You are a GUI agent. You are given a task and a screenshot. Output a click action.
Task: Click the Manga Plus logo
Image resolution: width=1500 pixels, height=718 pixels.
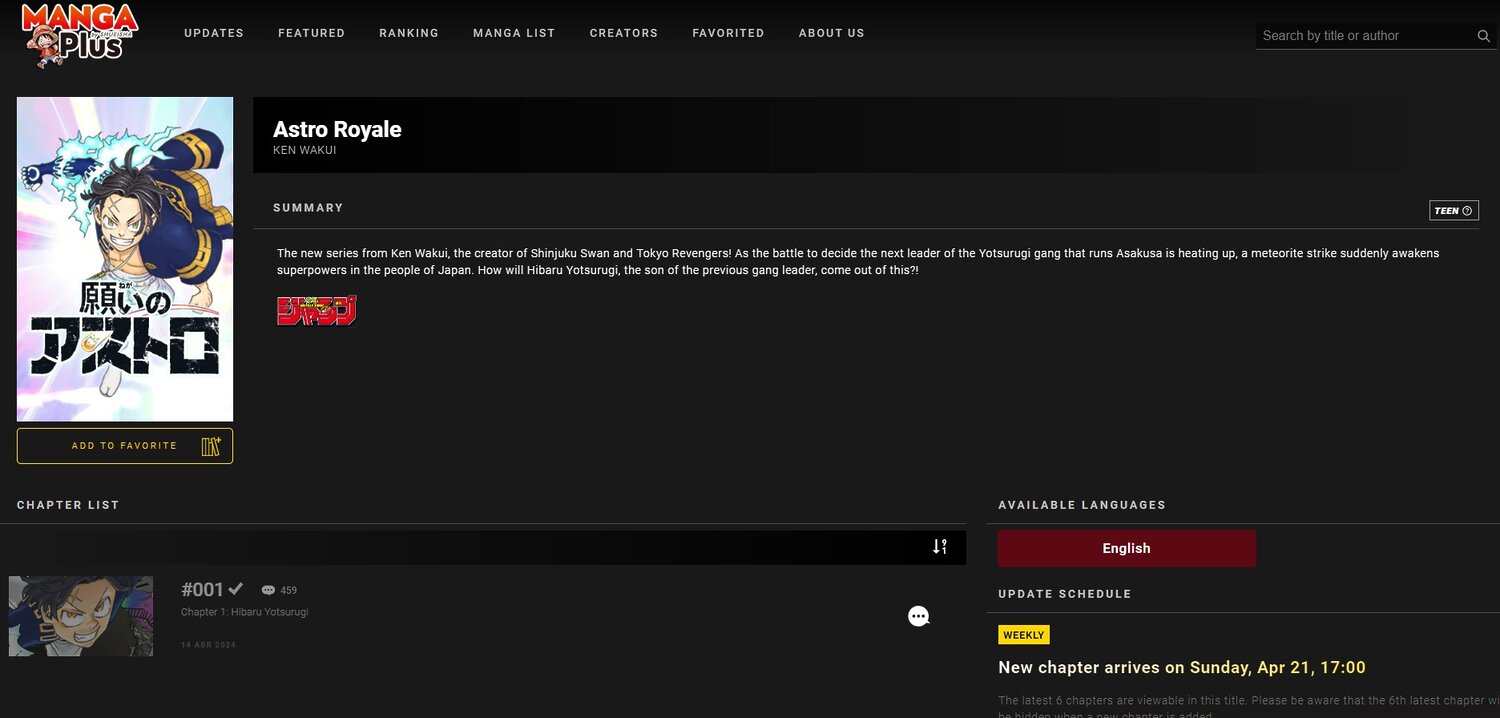(x=80, y=35)
